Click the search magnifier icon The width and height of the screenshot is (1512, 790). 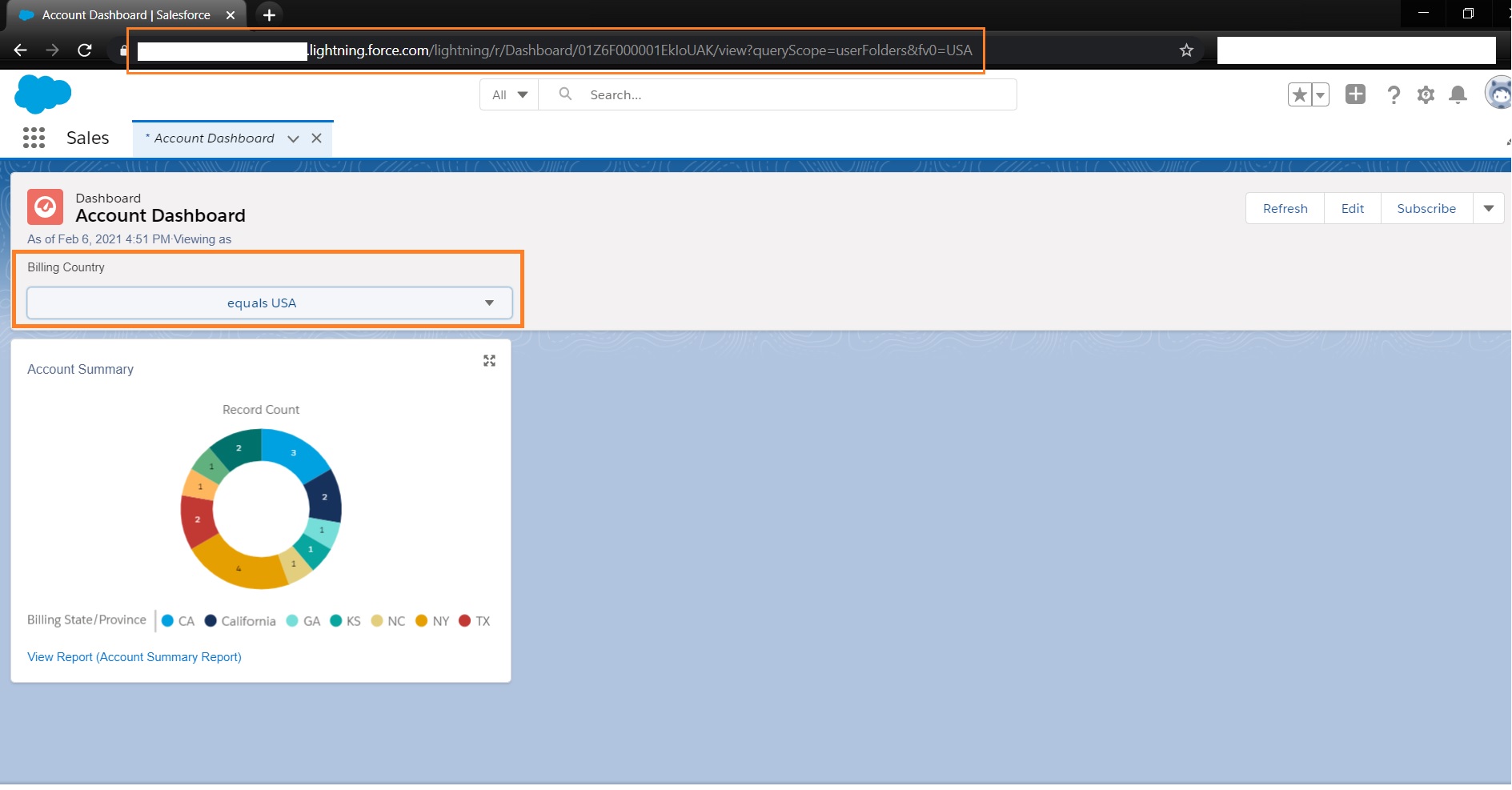point(565,94)
